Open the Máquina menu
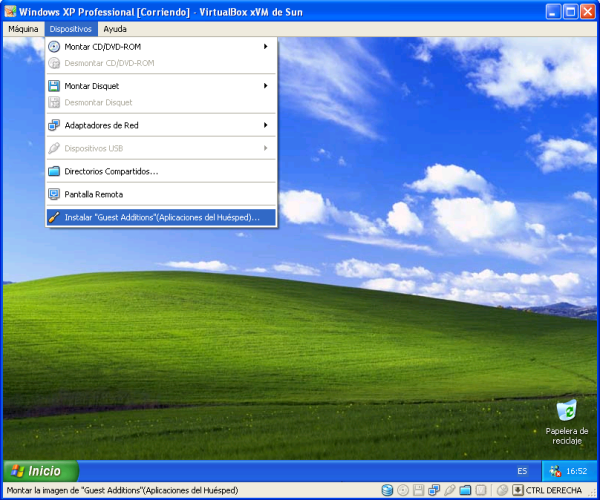This screenshot has width=600, height=500. coord(22,29)
